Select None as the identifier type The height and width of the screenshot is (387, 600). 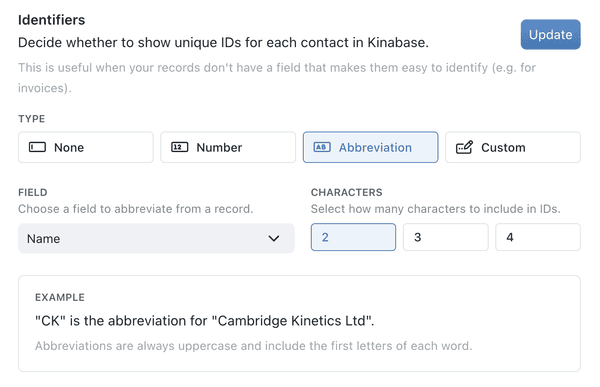(86, 147)
